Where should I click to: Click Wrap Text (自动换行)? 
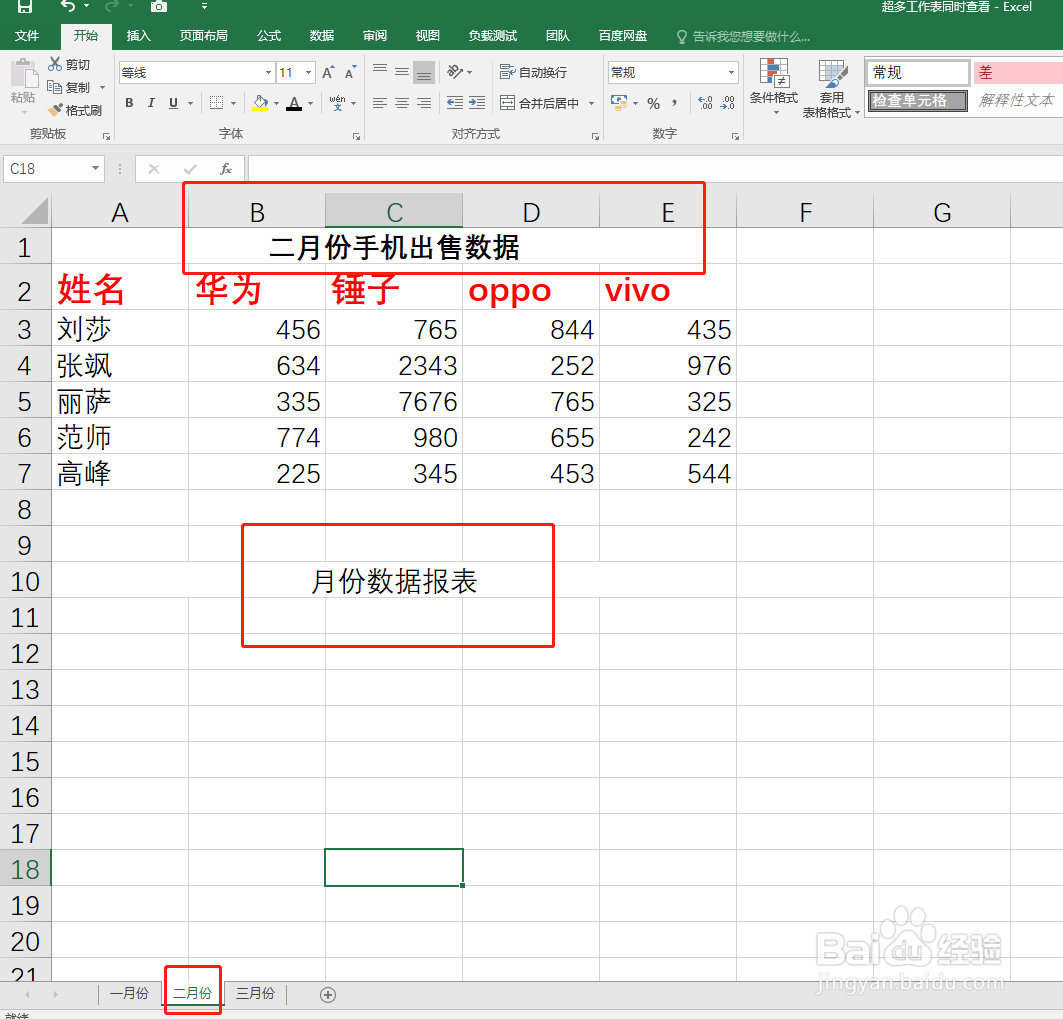(x=534, y=72)
